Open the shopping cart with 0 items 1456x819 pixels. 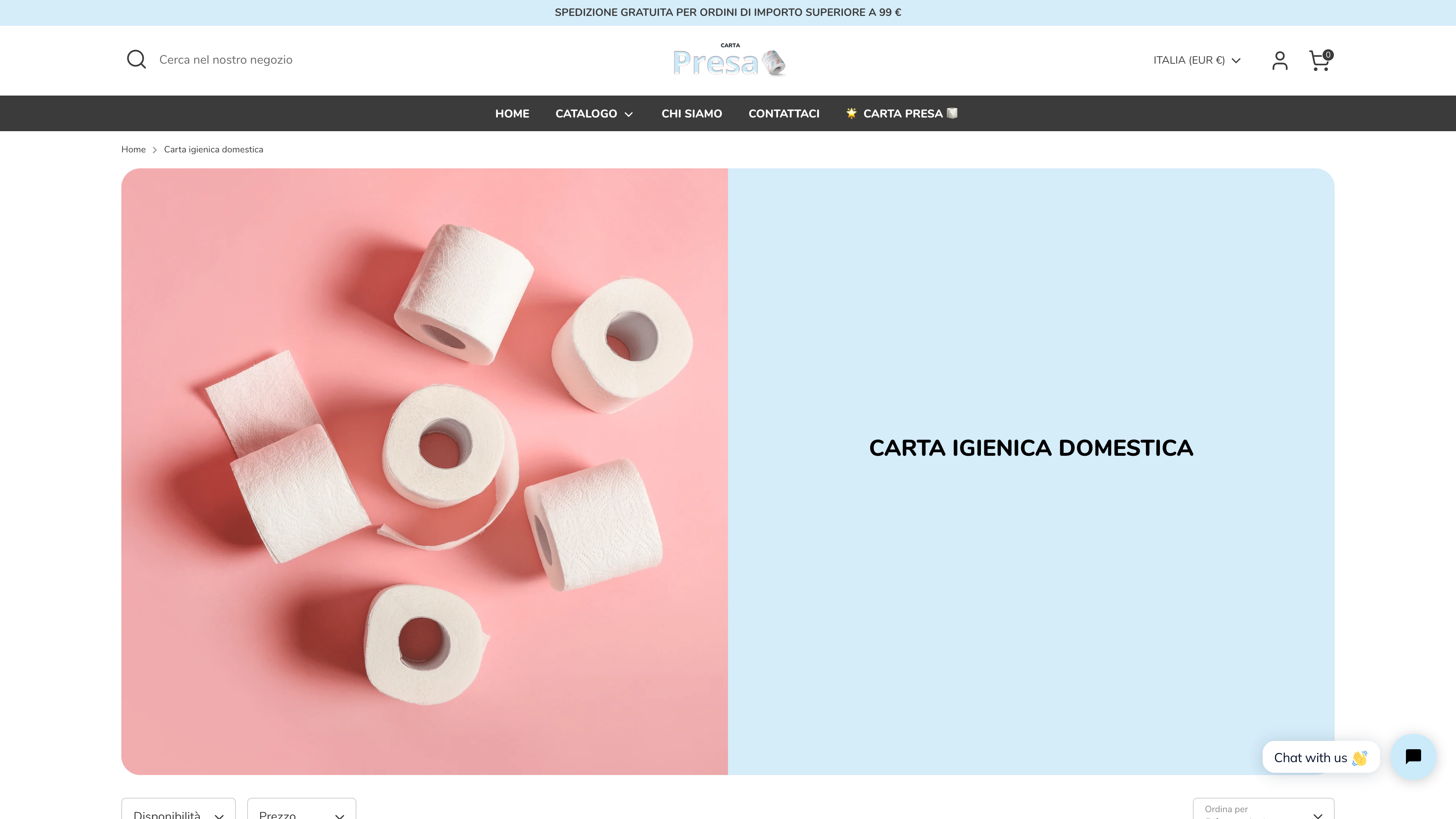[1319, 61]
